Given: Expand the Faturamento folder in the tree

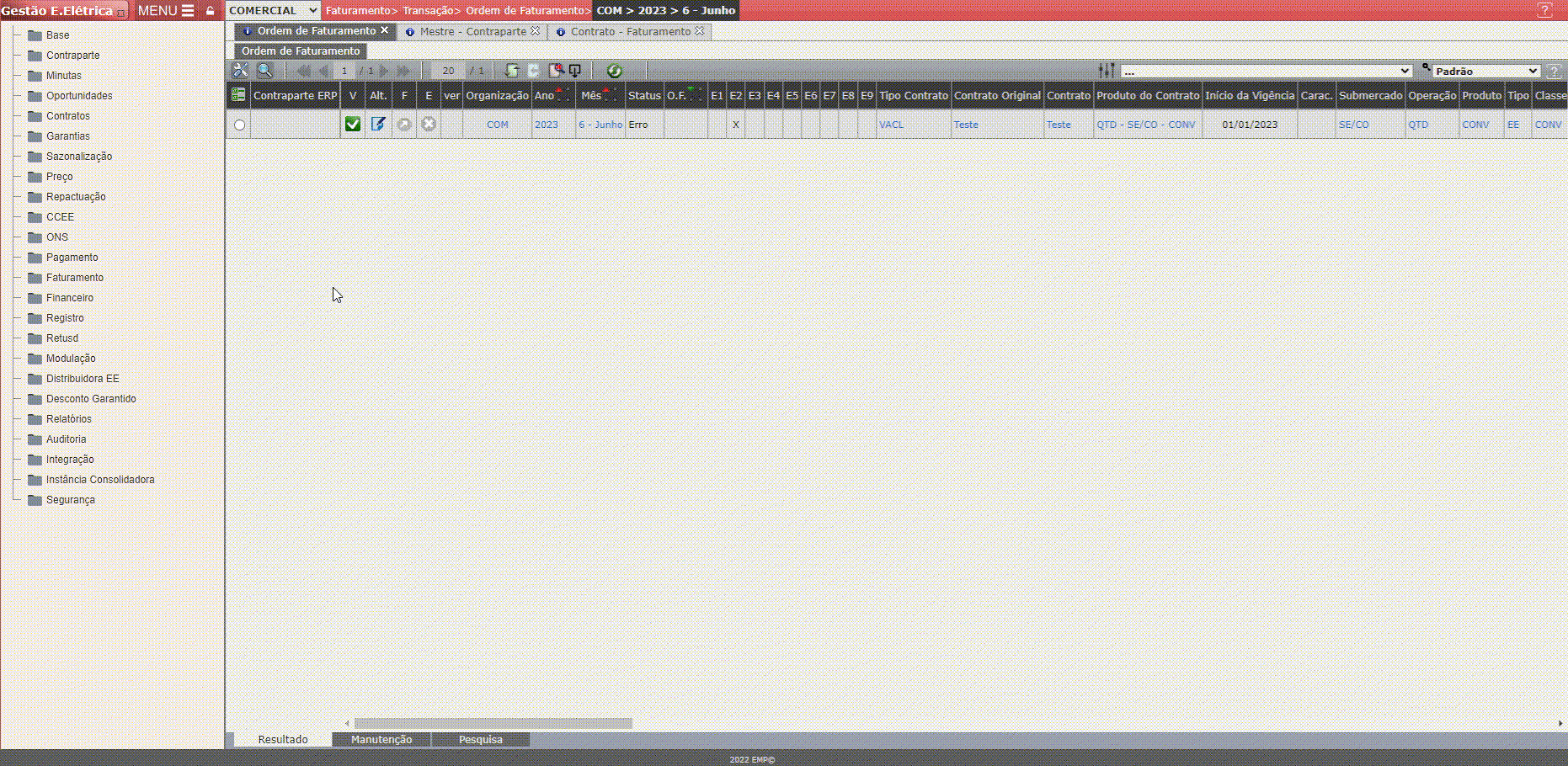Looking at the screenshot, I should [x=75, y=278].
